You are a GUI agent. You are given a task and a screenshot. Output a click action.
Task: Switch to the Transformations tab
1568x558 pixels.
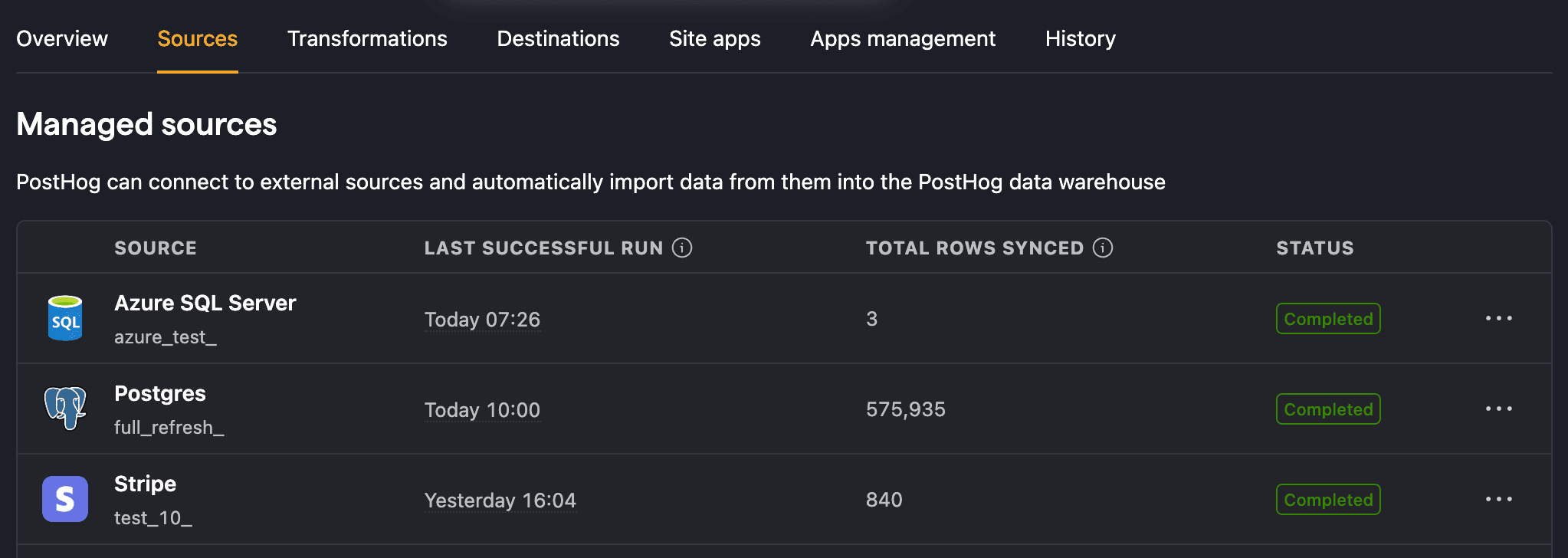pyautogui.click(x=367, y=38)
